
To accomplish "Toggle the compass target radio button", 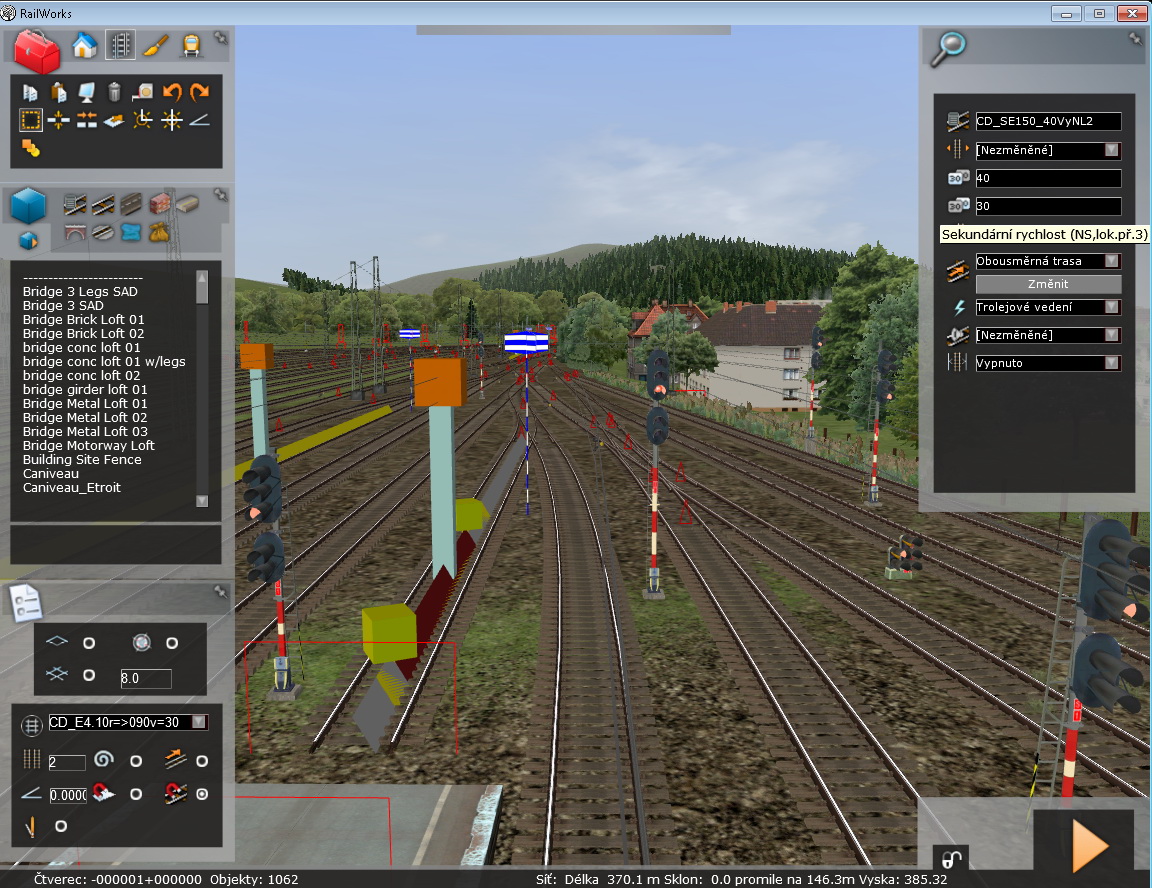I will click(x=172, y=643).
